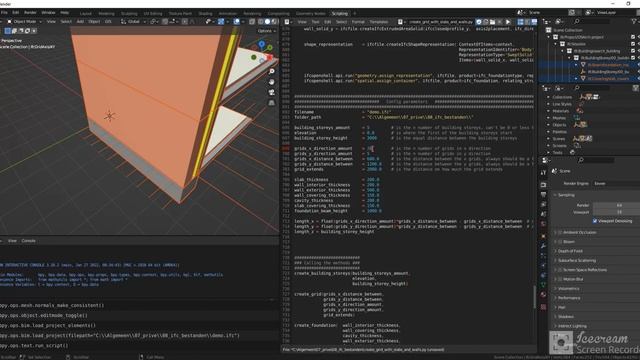Toggle camera view gizmo icon
The height and width of the screenshot is (360, 640).
point(272,92)
